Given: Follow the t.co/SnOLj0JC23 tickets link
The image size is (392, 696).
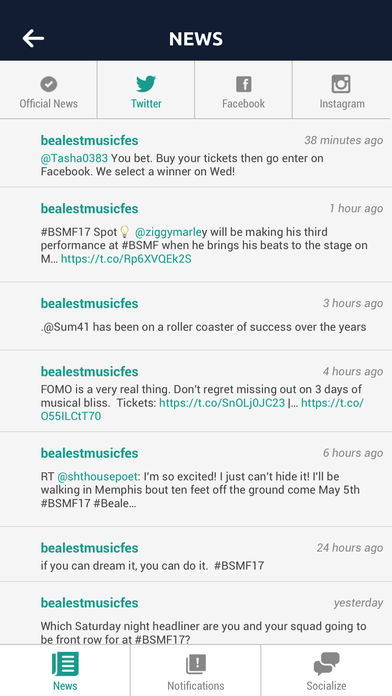Looking at the screenshot, I should 222,403.
